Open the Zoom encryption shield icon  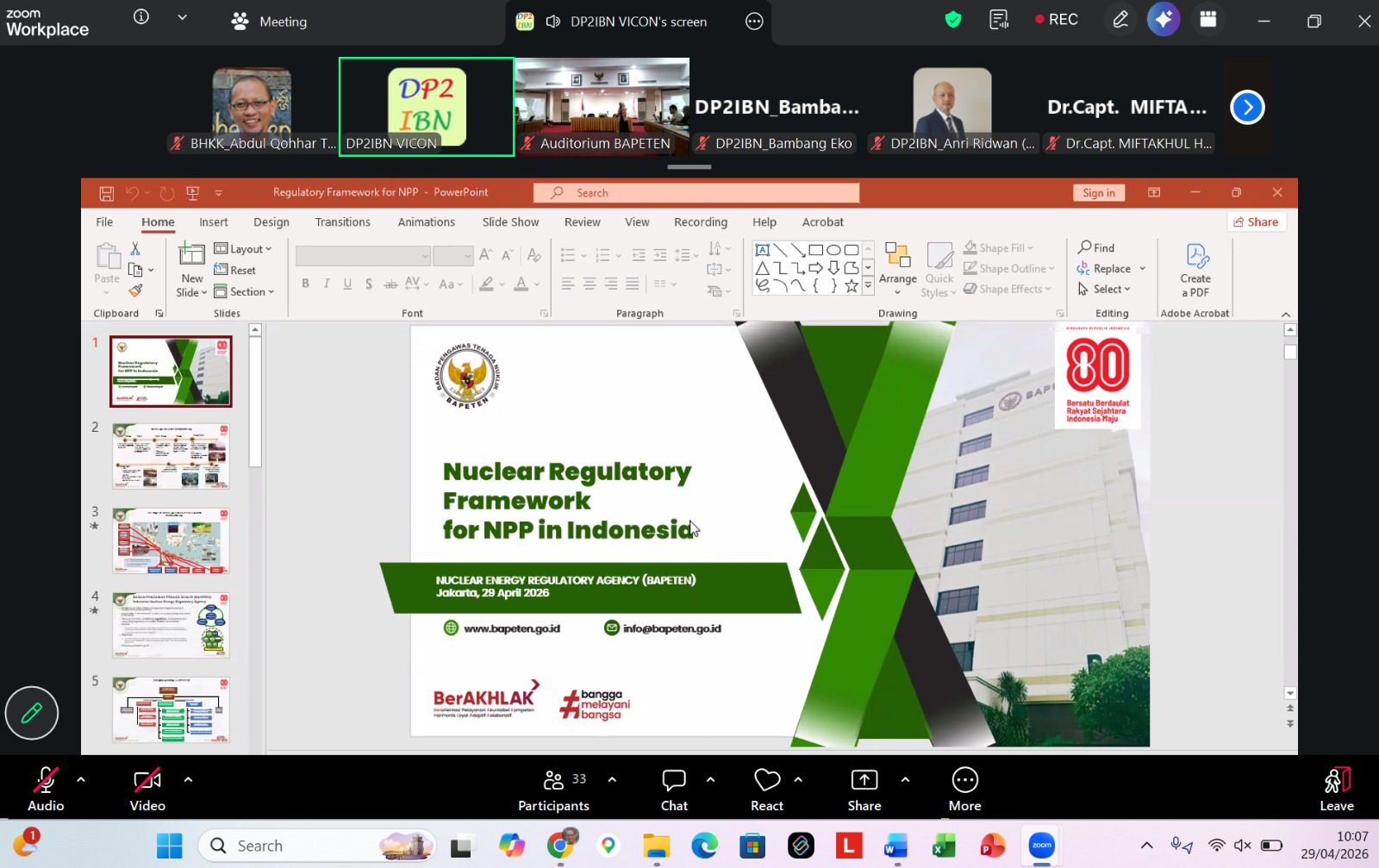pyautogui.click(x=953, y=20)
